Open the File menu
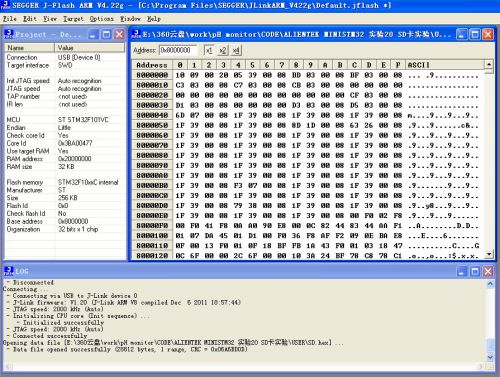This screenshot has height=377, width=500. point(9,19)
